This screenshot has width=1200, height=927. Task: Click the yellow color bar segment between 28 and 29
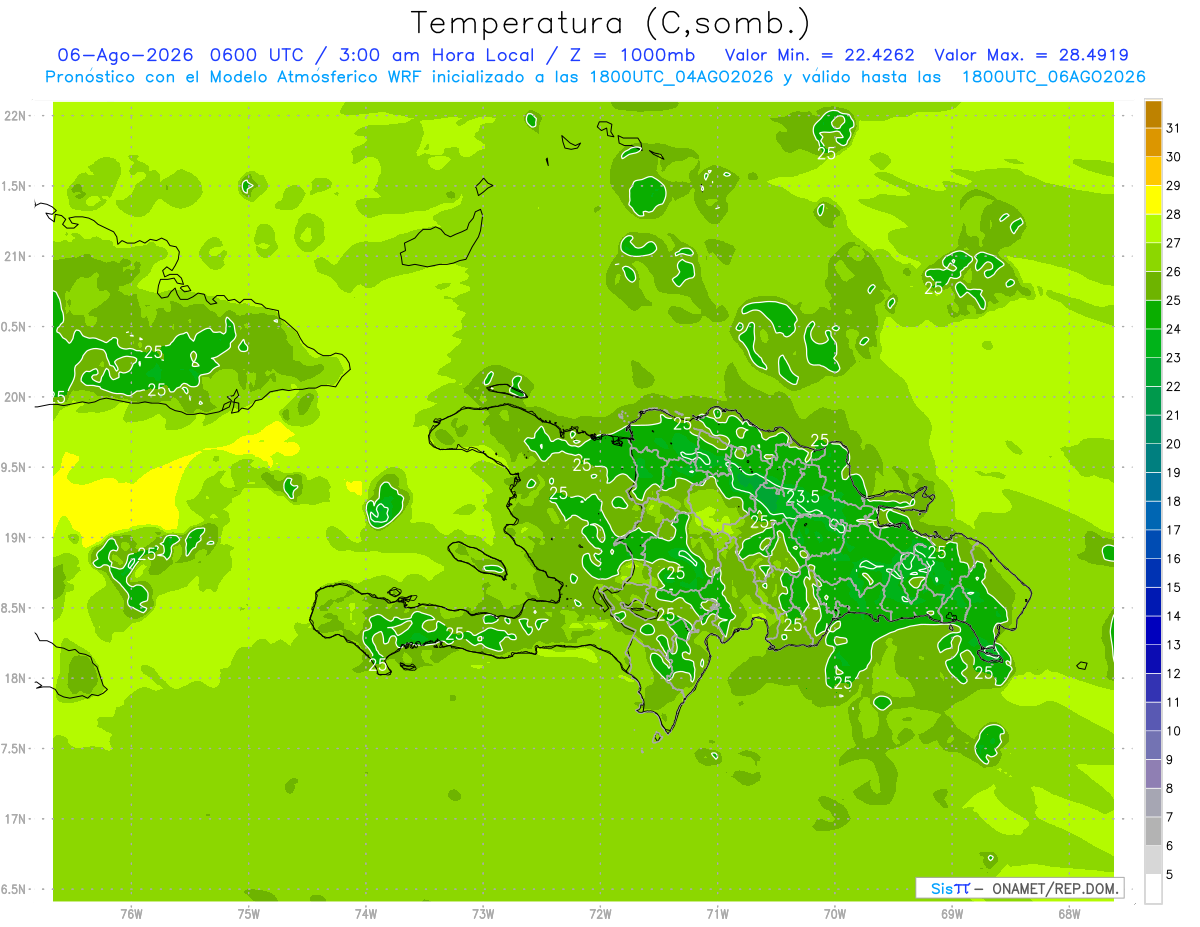(x=1153, y=200)
